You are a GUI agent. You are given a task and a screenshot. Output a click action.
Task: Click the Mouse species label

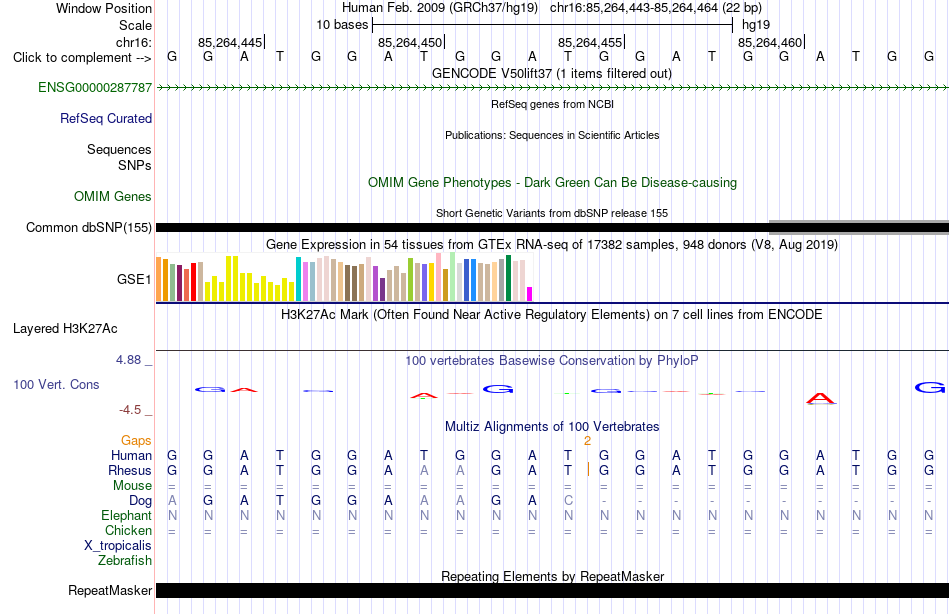coord(132,486)
